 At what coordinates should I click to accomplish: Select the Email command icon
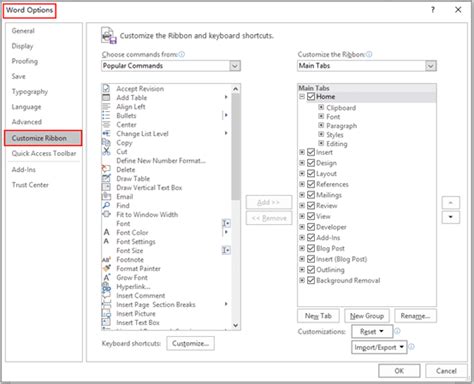coord(106,196)
